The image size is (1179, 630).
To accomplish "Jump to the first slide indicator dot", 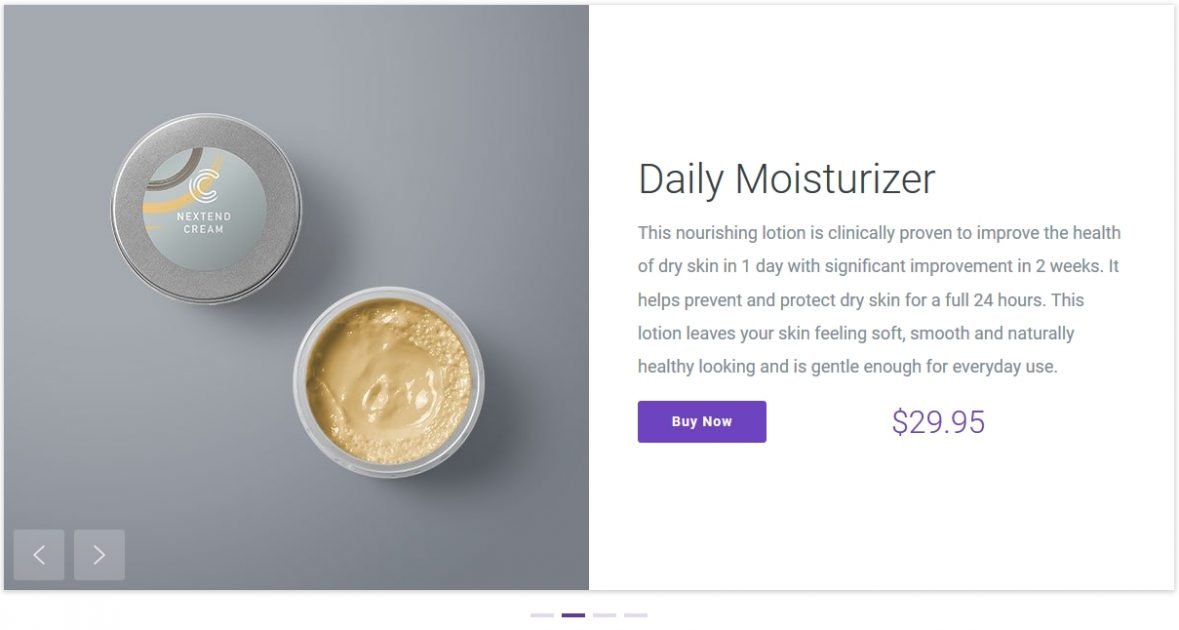I will 541,617.
